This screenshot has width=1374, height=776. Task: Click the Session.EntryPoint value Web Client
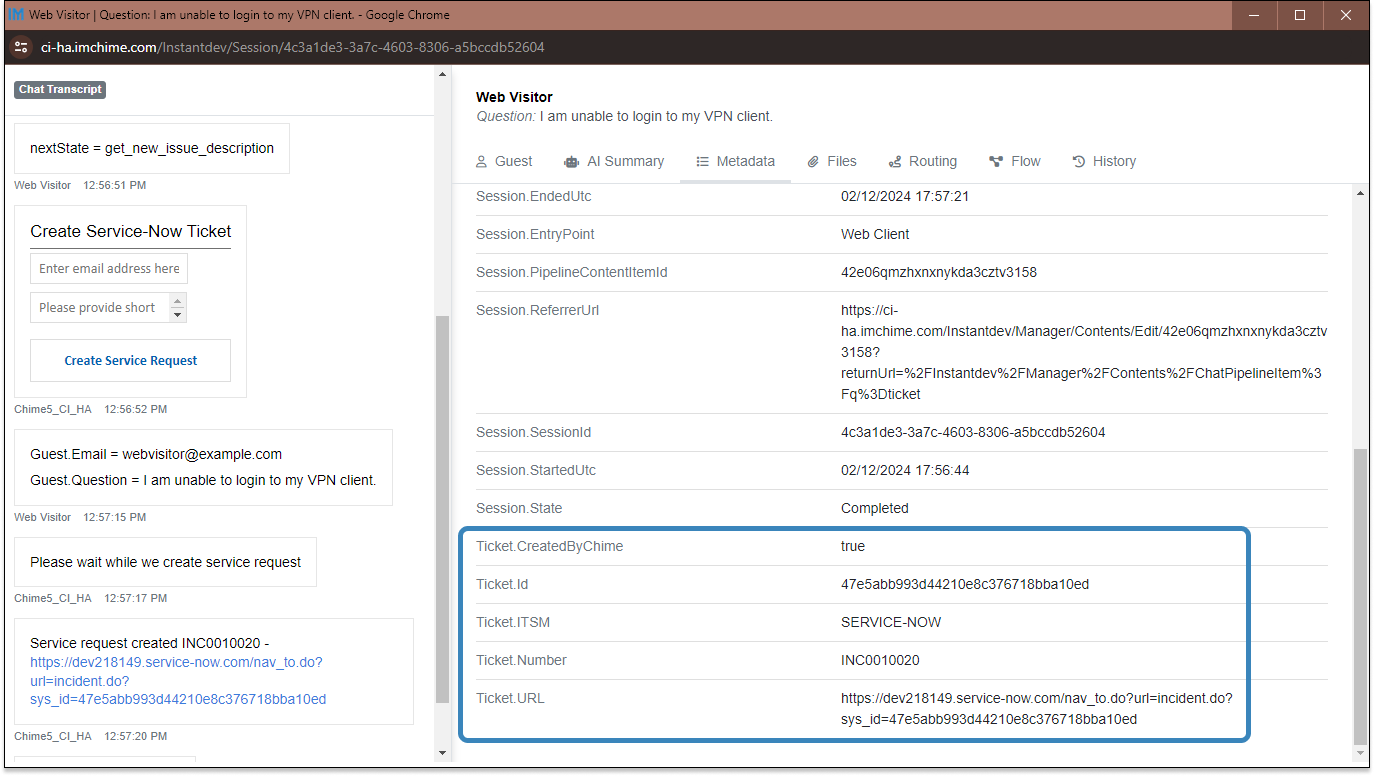pos(875,234)
